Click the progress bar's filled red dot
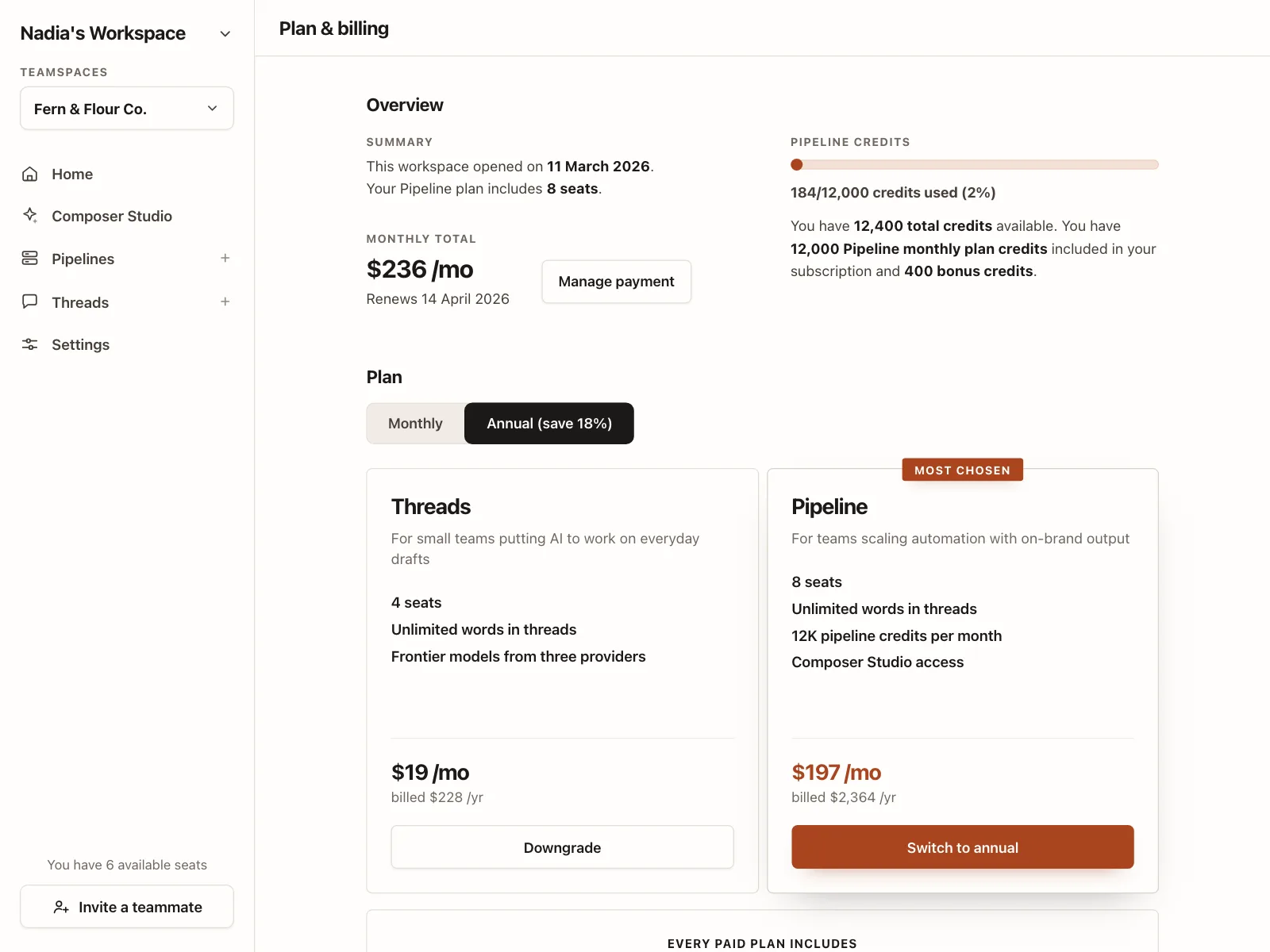This screenshot has height=952, width=1270. 797,165
